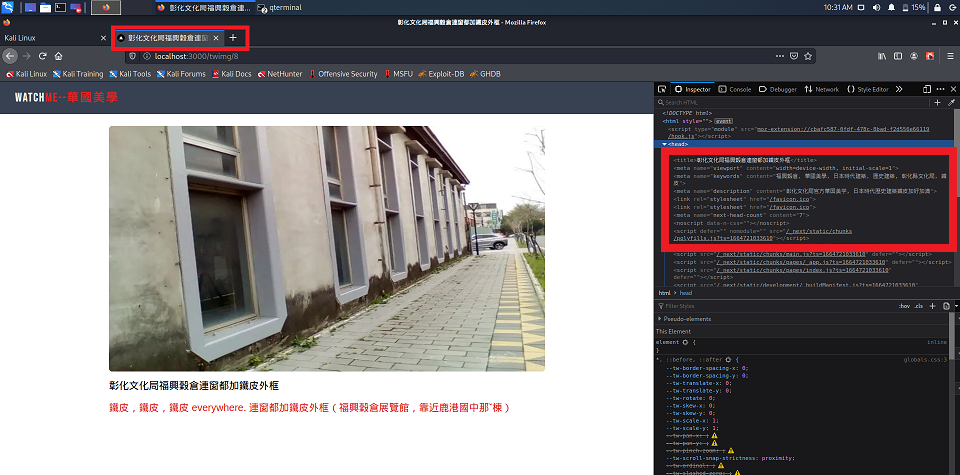Toggle print media simulation icon
Image resolution: width=960 pixels, height=475 pixels.
pos(947,306)
